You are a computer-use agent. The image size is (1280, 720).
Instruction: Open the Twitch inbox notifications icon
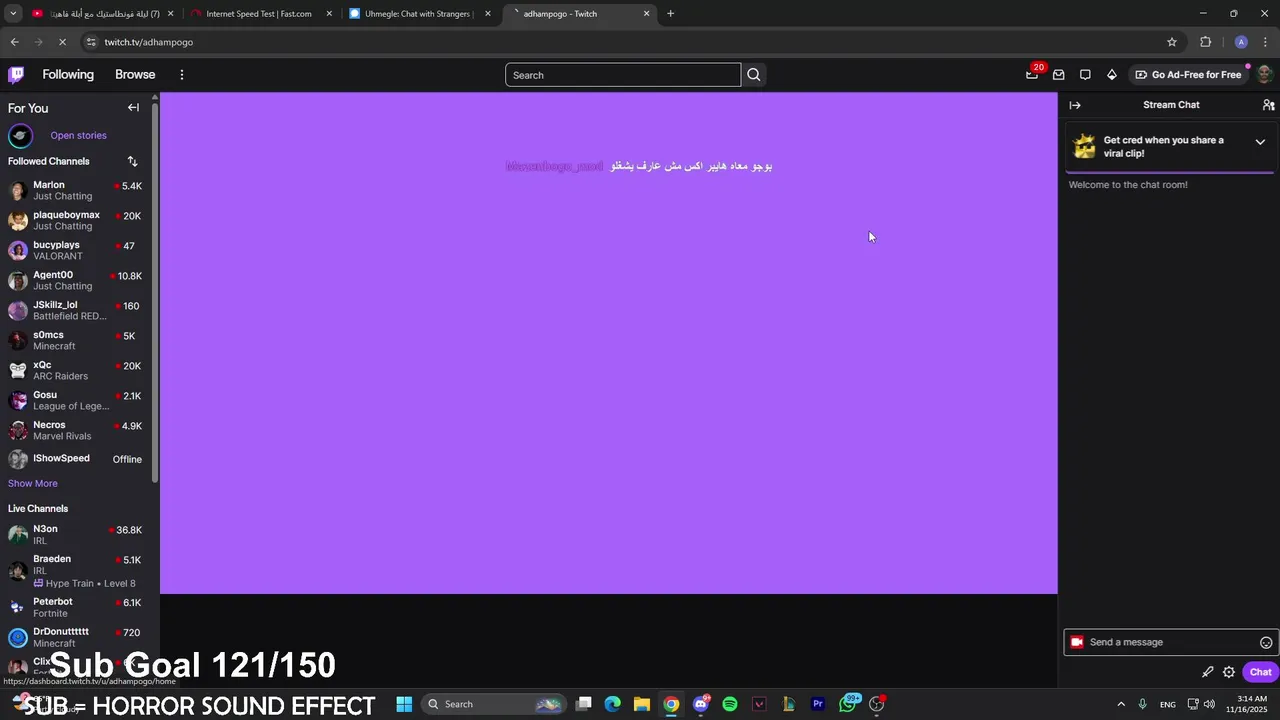pyautogui.click(x=1058, y=74)
